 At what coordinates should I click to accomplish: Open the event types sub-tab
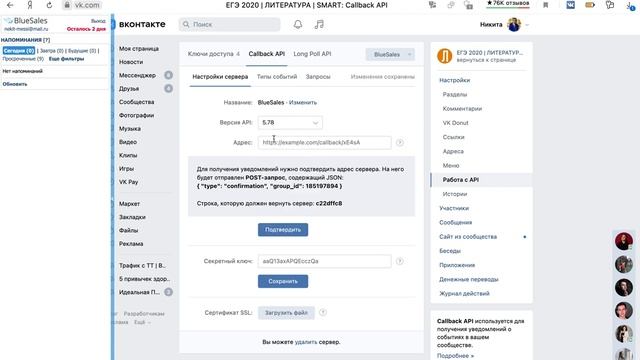pyautogui.click(x=277, y=77)
